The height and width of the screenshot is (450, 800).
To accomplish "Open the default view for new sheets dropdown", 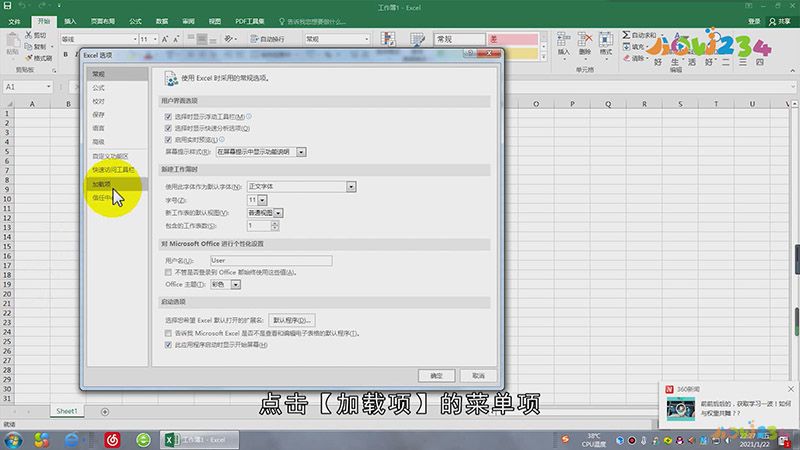I will (278, 213).
